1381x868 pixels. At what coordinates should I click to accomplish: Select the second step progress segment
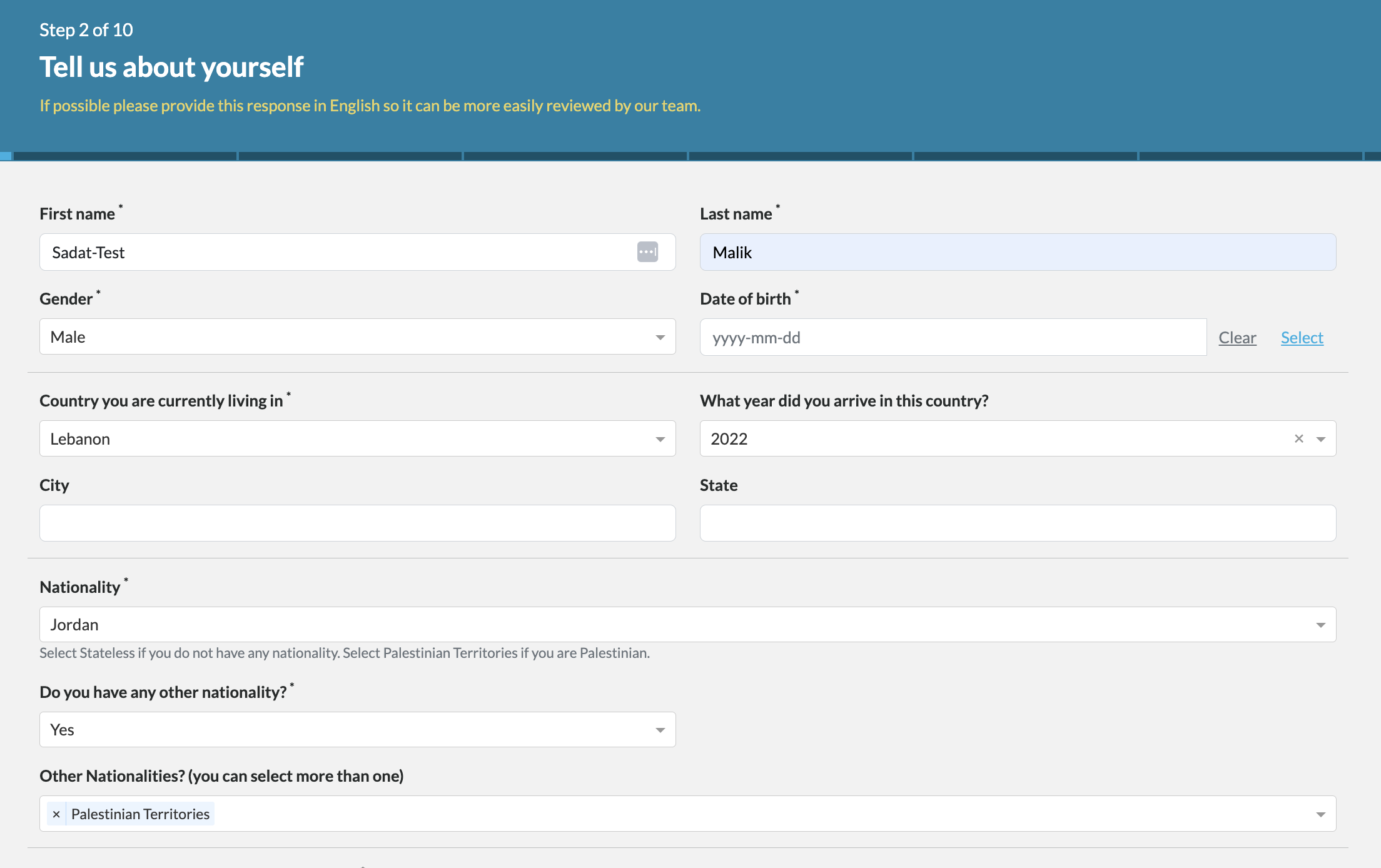pyautogui.click(x=348, y=154)
